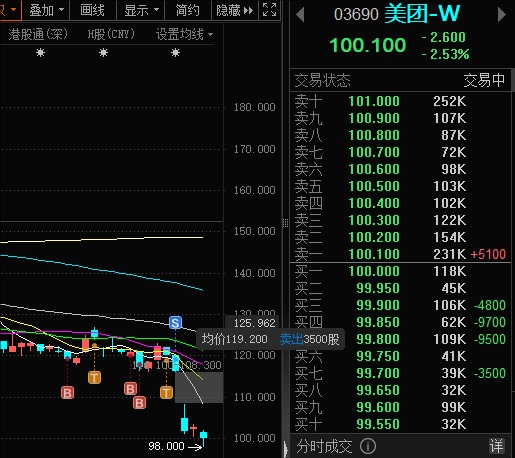Select 卖二 price 100.200
The width and height of the screenshot is (515, 458).
[374, 237]
